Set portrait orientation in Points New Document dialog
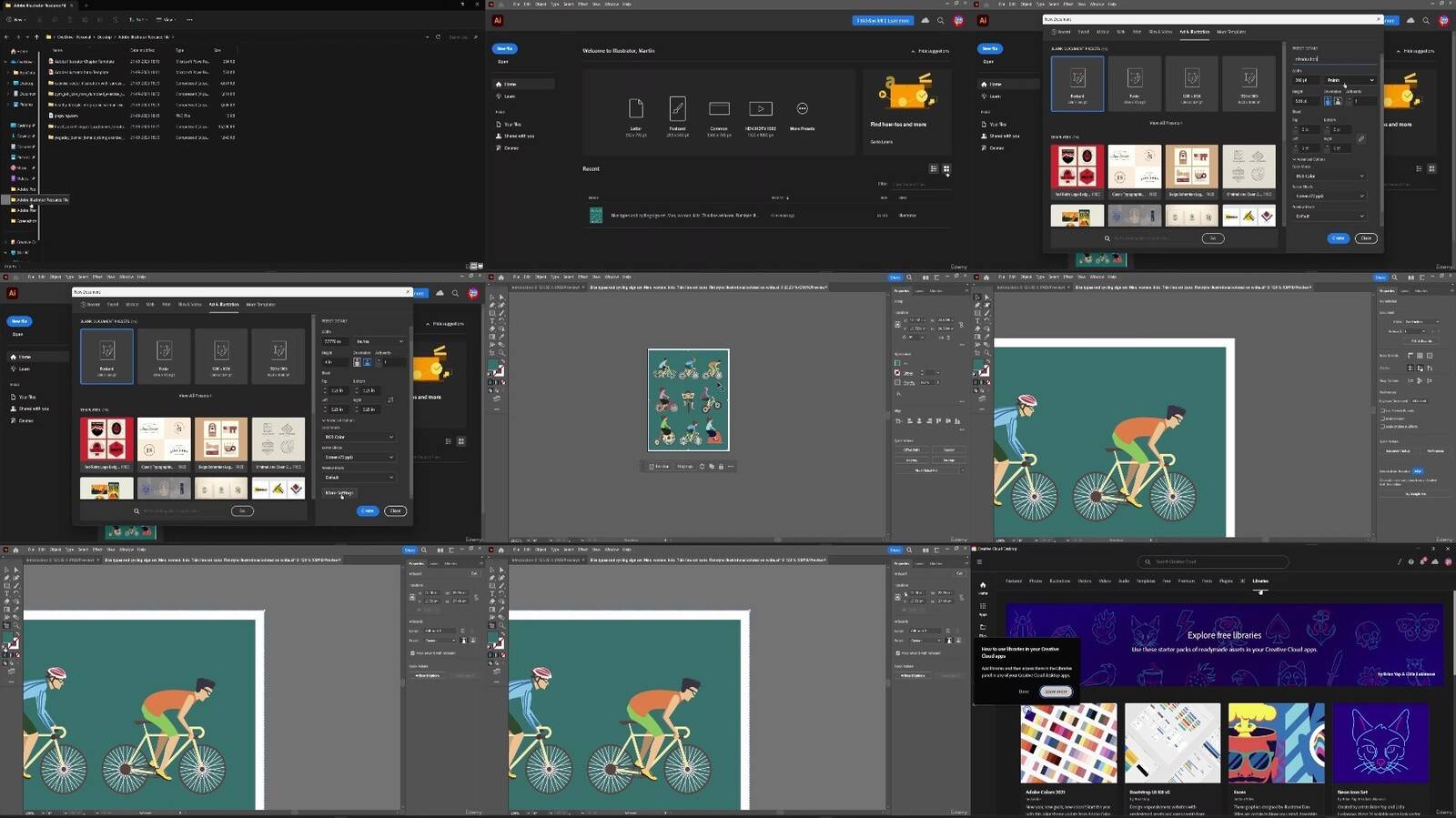This screenshot has height=818, width=1456. [1328, 101]
